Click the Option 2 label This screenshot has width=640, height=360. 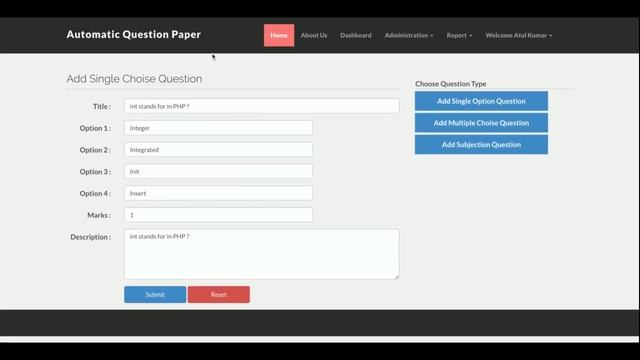pos(95,150)
